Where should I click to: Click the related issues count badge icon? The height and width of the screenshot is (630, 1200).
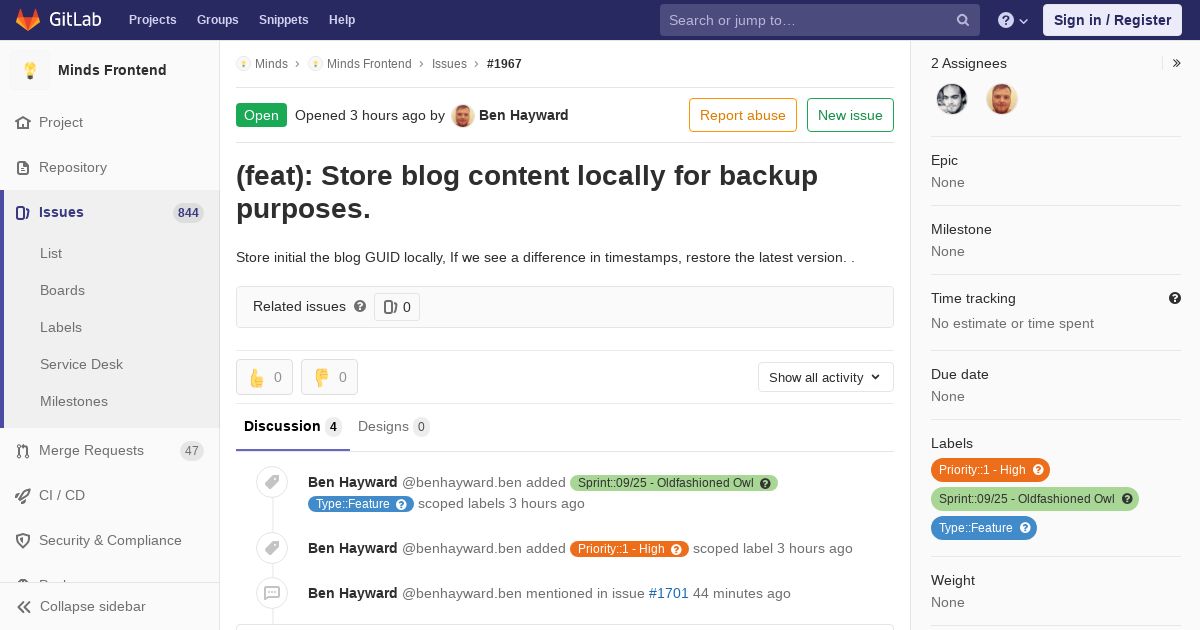[390, 307]
